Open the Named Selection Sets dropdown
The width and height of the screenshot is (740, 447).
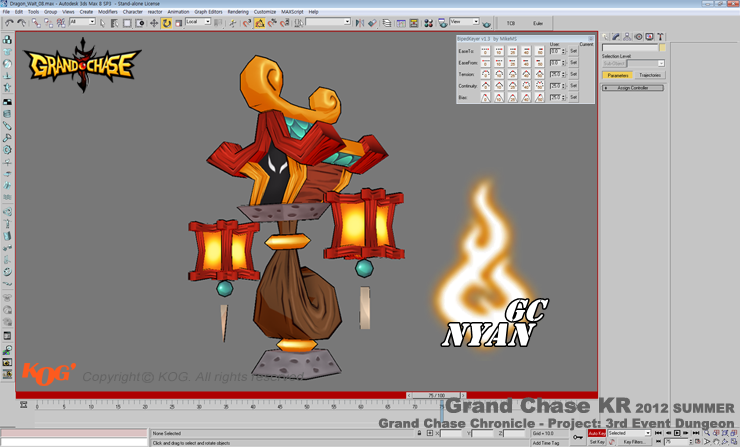(x=328, y=22)
